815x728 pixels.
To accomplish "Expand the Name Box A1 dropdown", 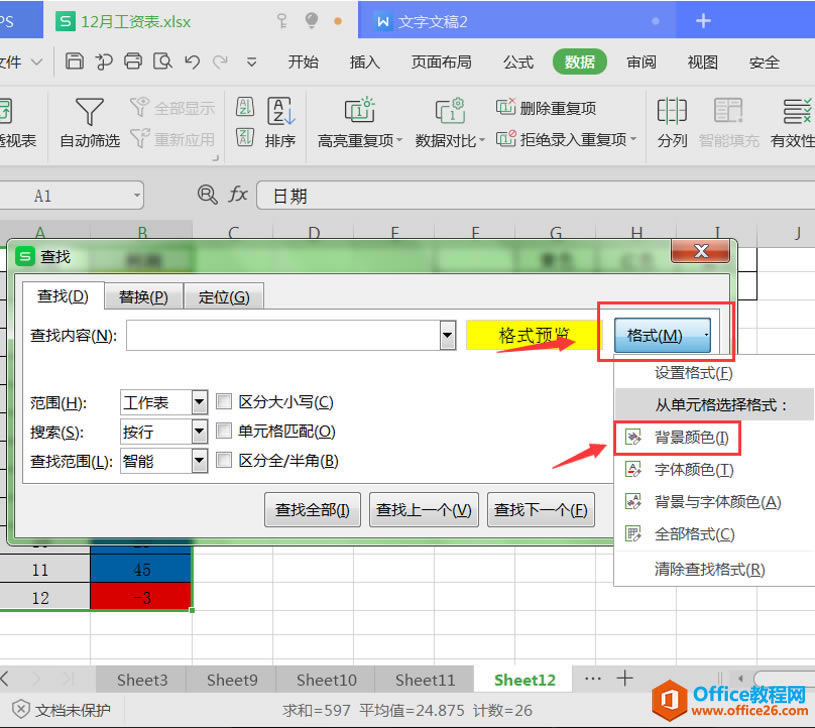I will (137, 195).
